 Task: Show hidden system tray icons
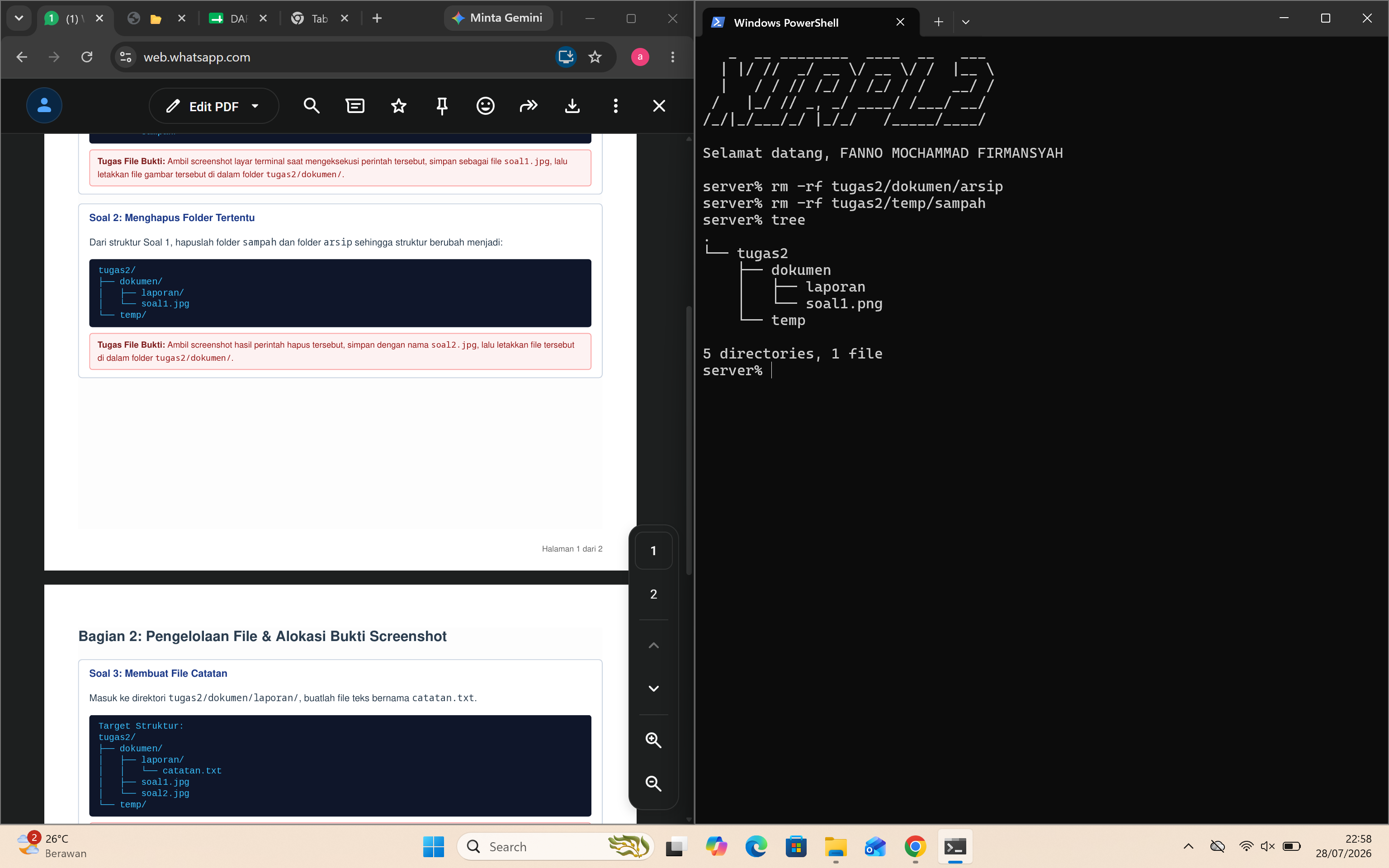point(1189,846)
